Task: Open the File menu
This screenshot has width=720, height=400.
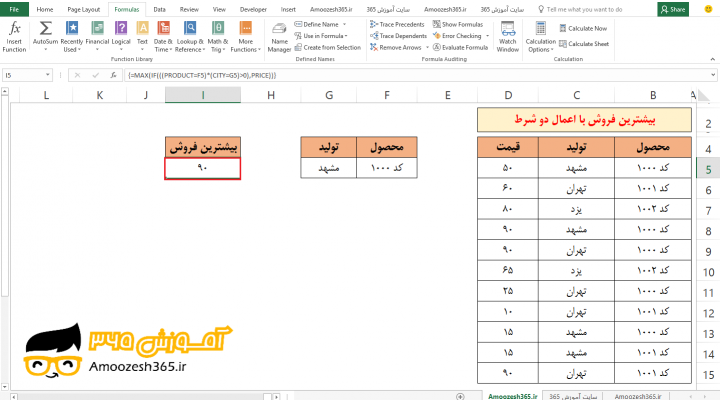Action: (14, 9)
